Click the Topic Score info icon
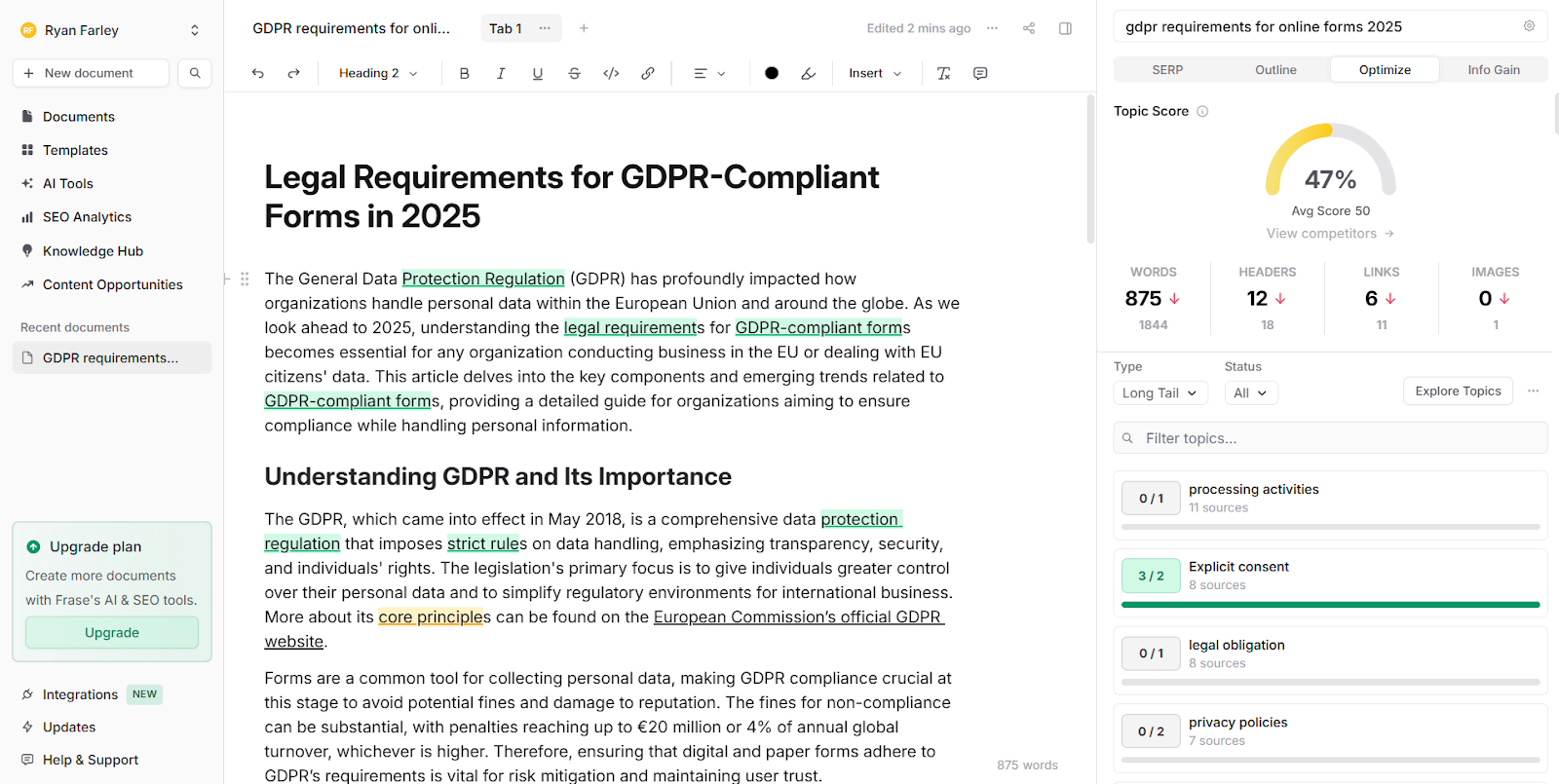This screenshot has height=784, width=1559. point(1202,111)
